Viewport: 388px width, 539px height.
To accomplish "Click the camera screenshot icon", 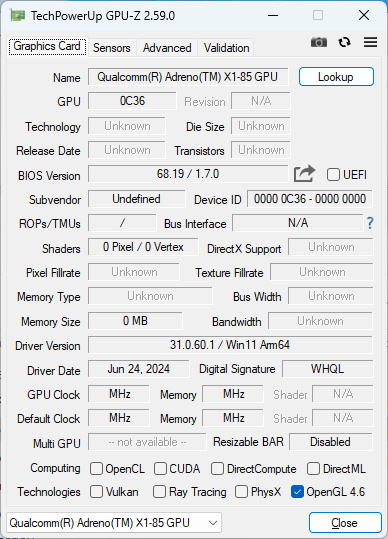I will [x=319, y=42].
